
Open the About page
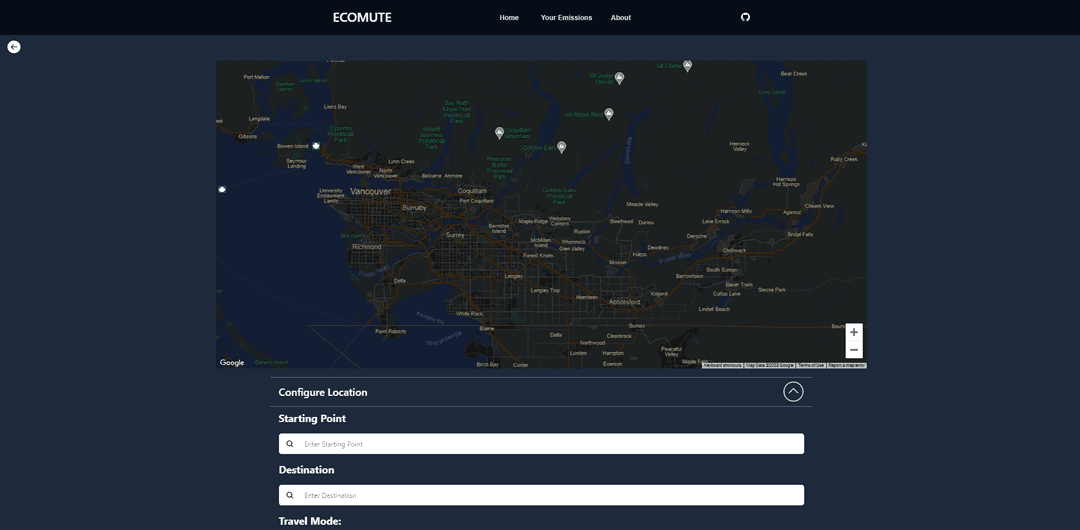point(621,18)
